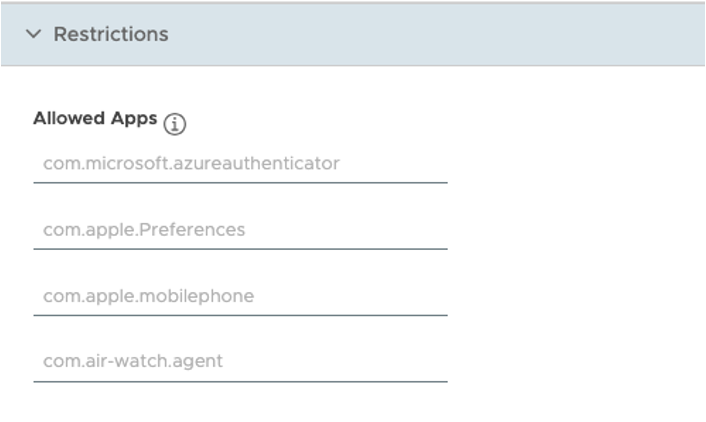Click the second Allowed Apps row
Image resolution: width=706 pixels, height=422 pixels.
coord(240,230)
